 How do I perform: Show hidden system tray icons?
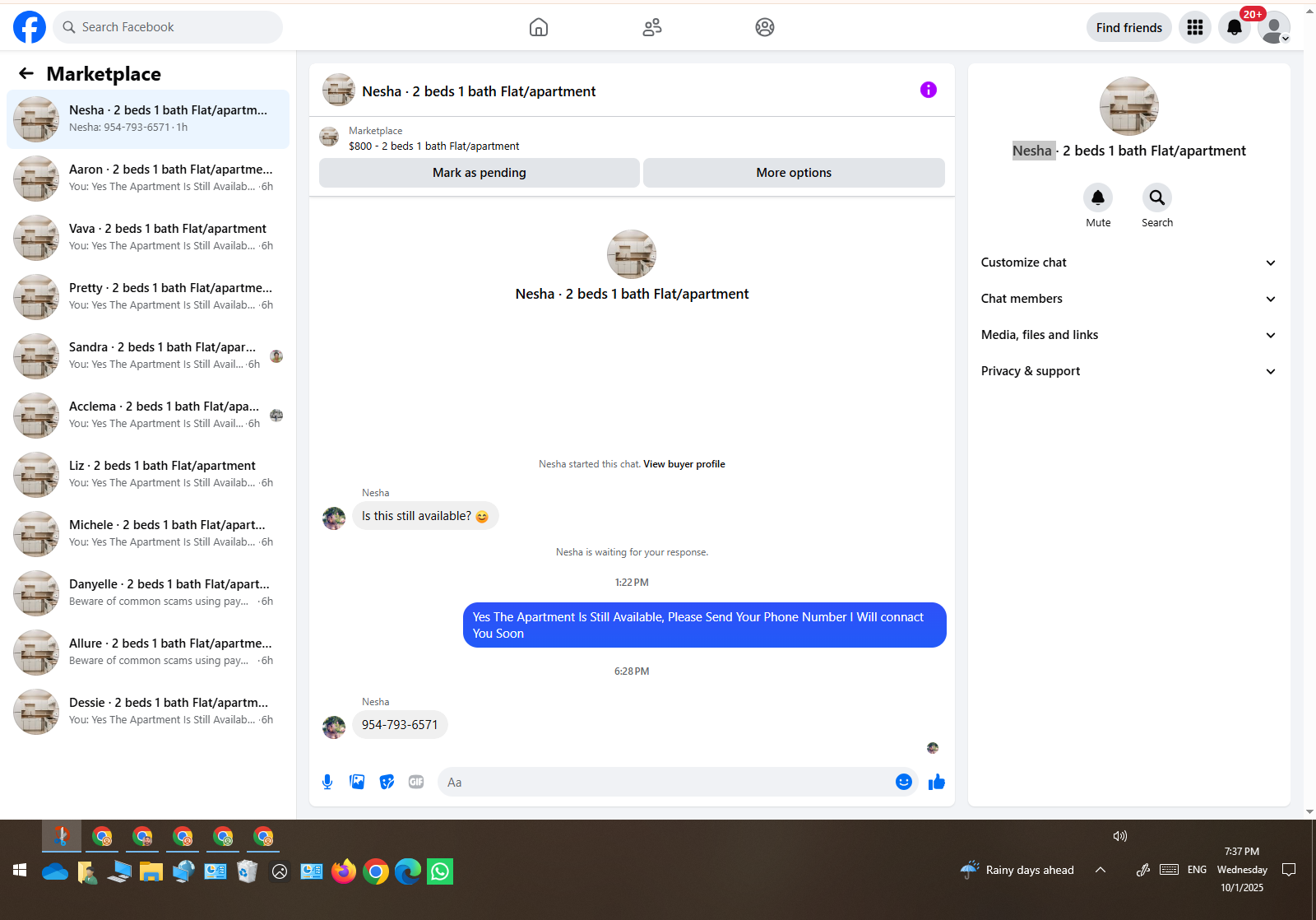[1101, 870]
